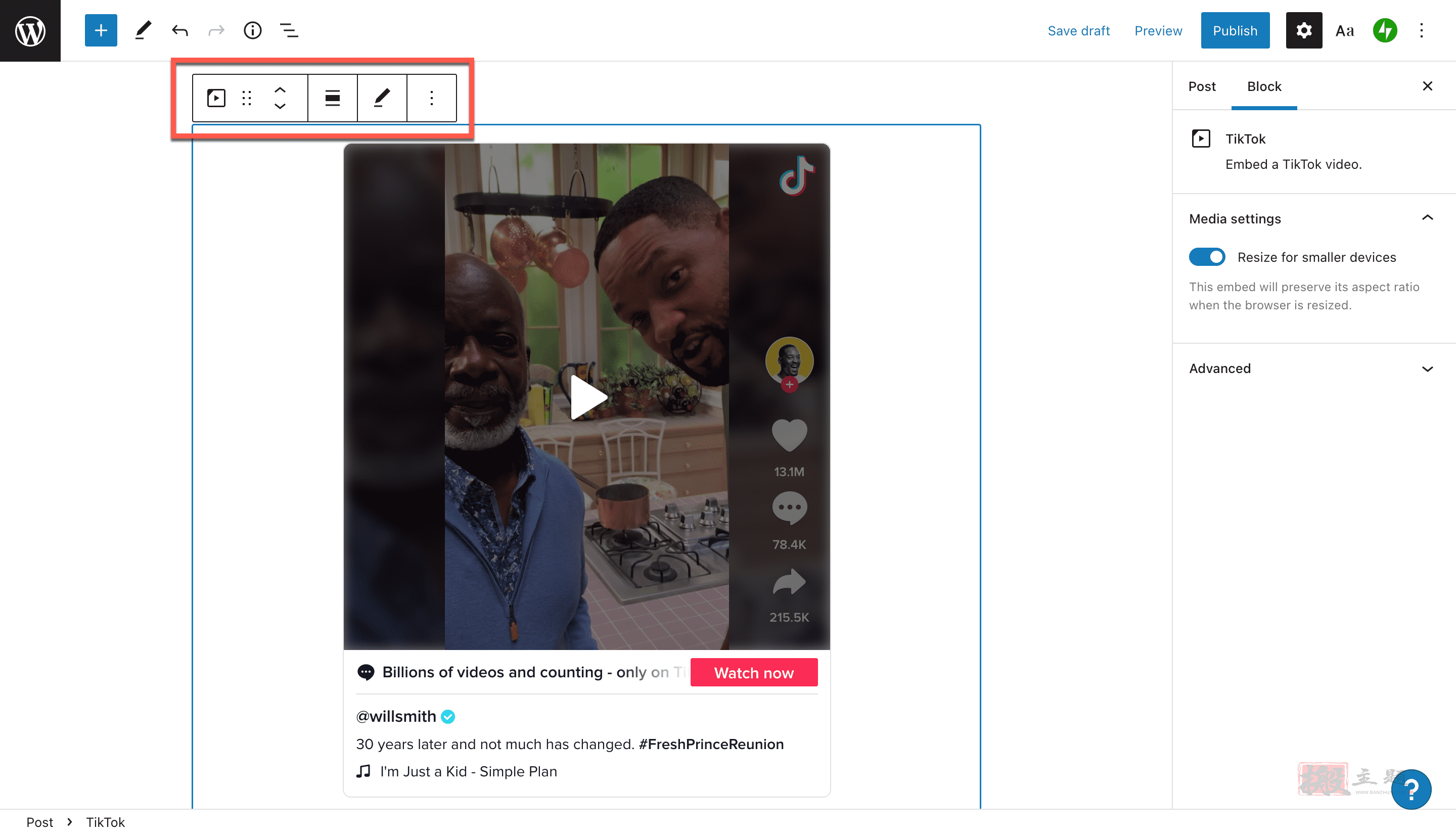Screen dimensions: 1456x834
Task: Click the Preview link
Action: pos(1158,30)
